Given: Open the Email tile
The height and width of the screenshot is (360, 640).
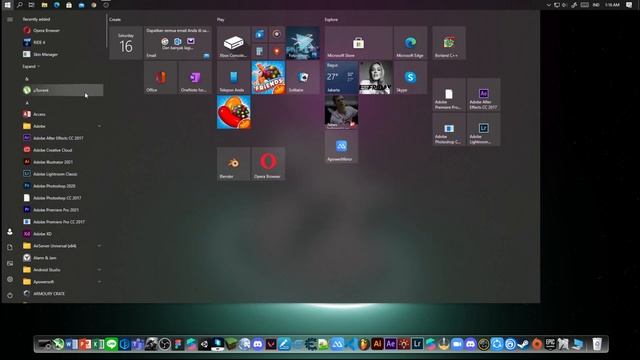Looking at the screenshot, I should click(x=178, y=43).
